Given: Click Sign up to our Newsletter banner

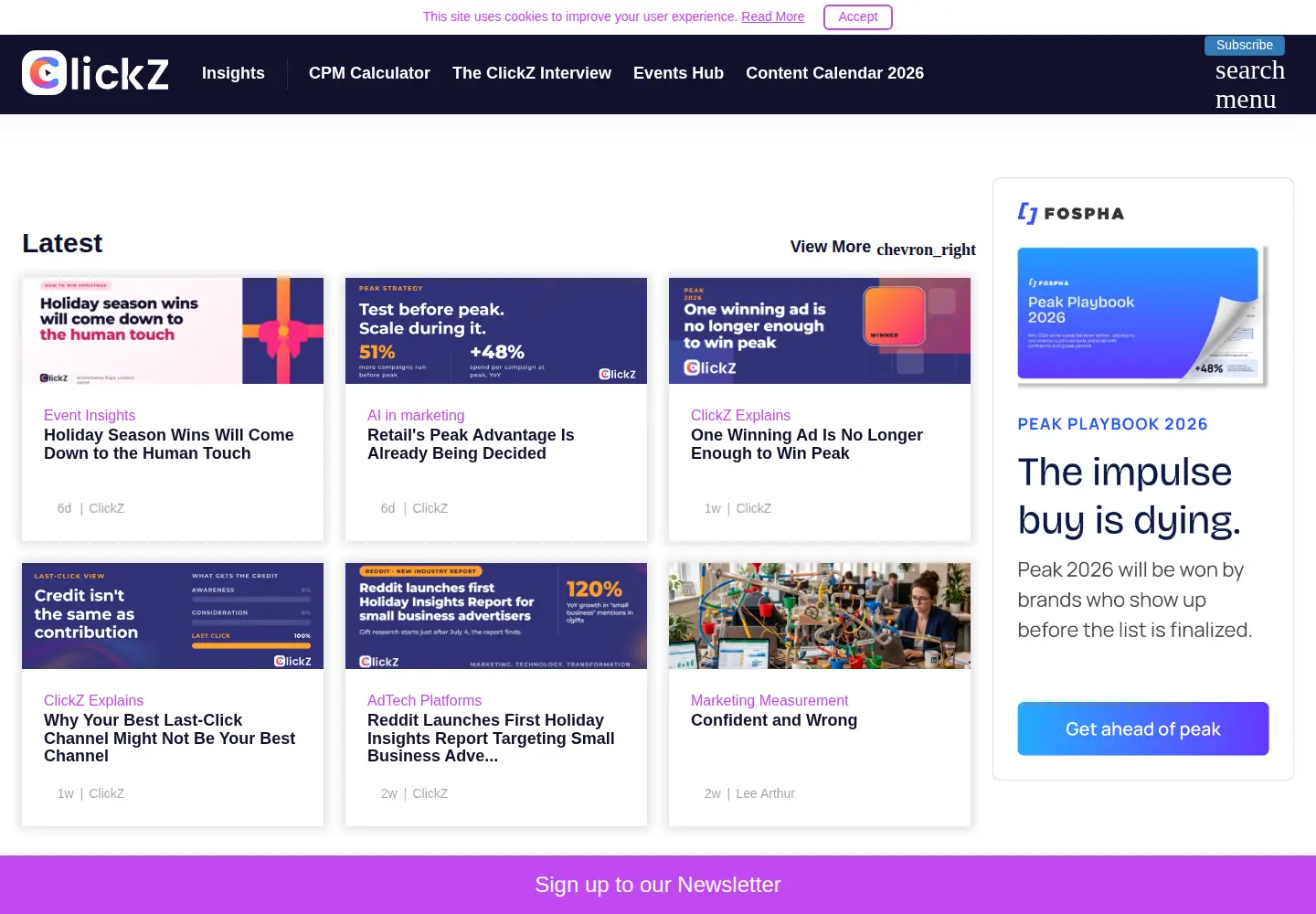Looking at the screenshot, I should tap(658, 885).
